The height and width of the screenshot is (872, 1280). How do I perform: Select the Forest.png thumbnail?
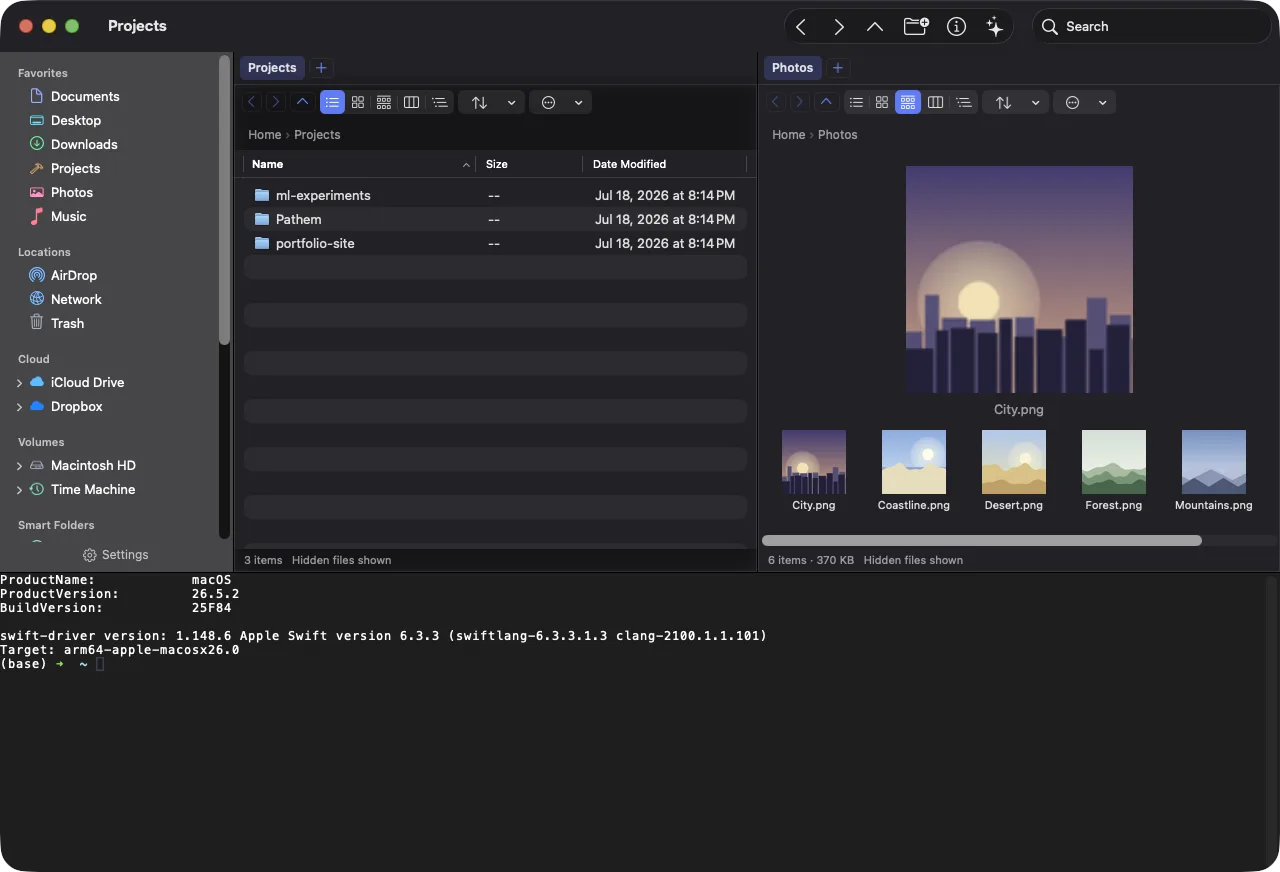(1114, 462)
